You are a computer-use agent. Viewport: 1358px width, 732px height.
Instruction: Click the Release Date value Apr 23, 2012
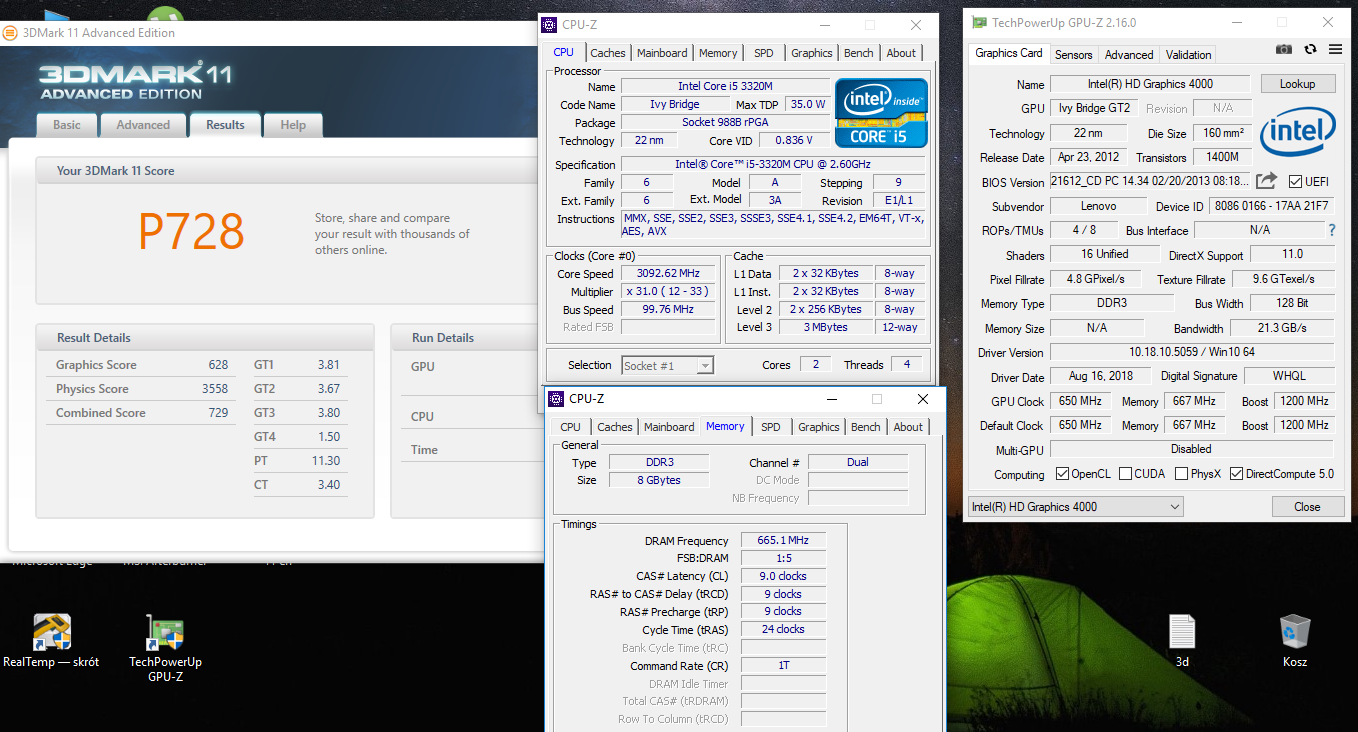point(1088,157)
